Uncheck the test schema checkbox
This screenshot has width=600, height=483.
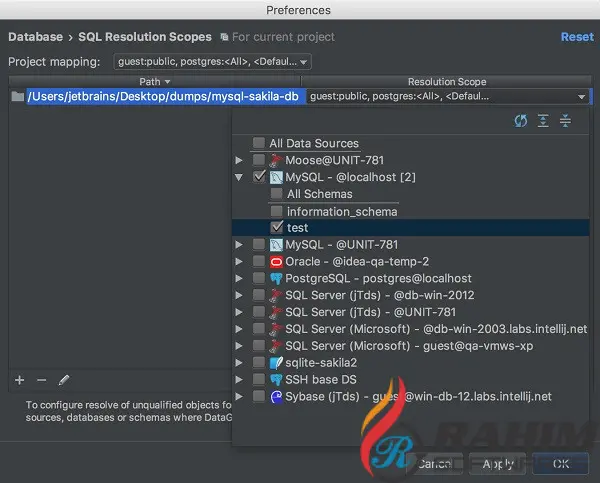pos(277,227)
